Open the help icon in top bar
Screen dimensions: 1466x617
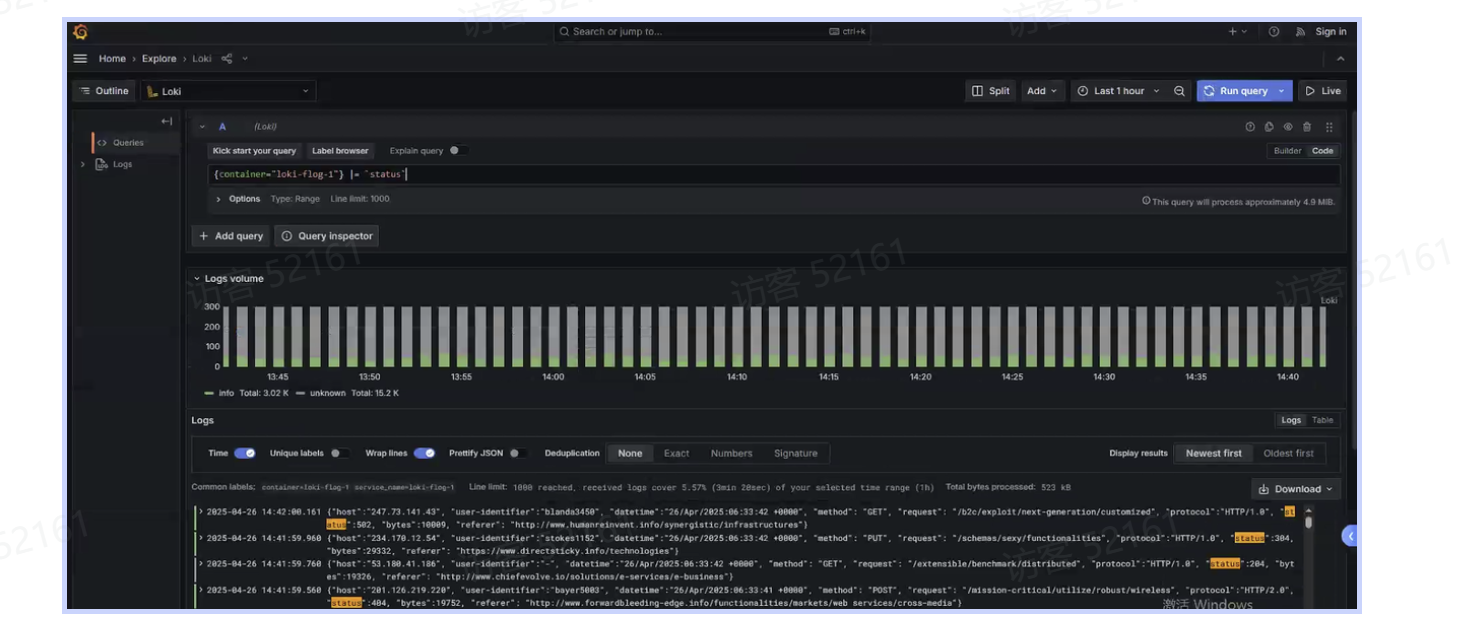[x=1274, y=32]
